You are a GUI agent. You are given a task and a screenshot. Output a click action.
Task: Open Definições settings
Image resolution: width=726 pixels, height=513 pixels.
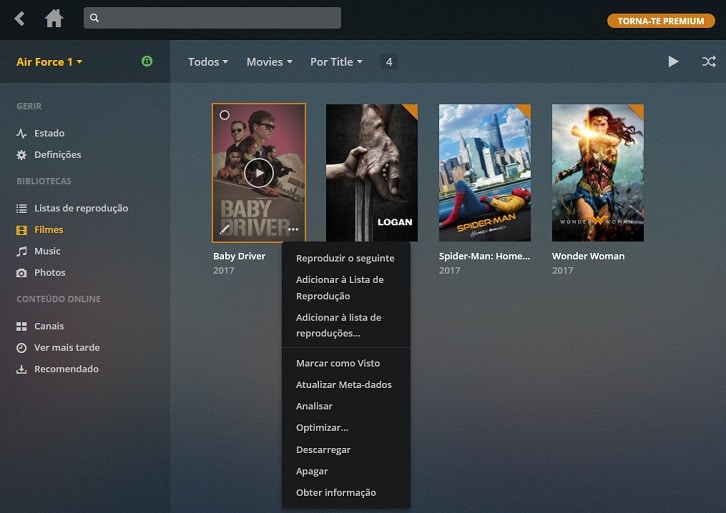[x=57, y=155]
